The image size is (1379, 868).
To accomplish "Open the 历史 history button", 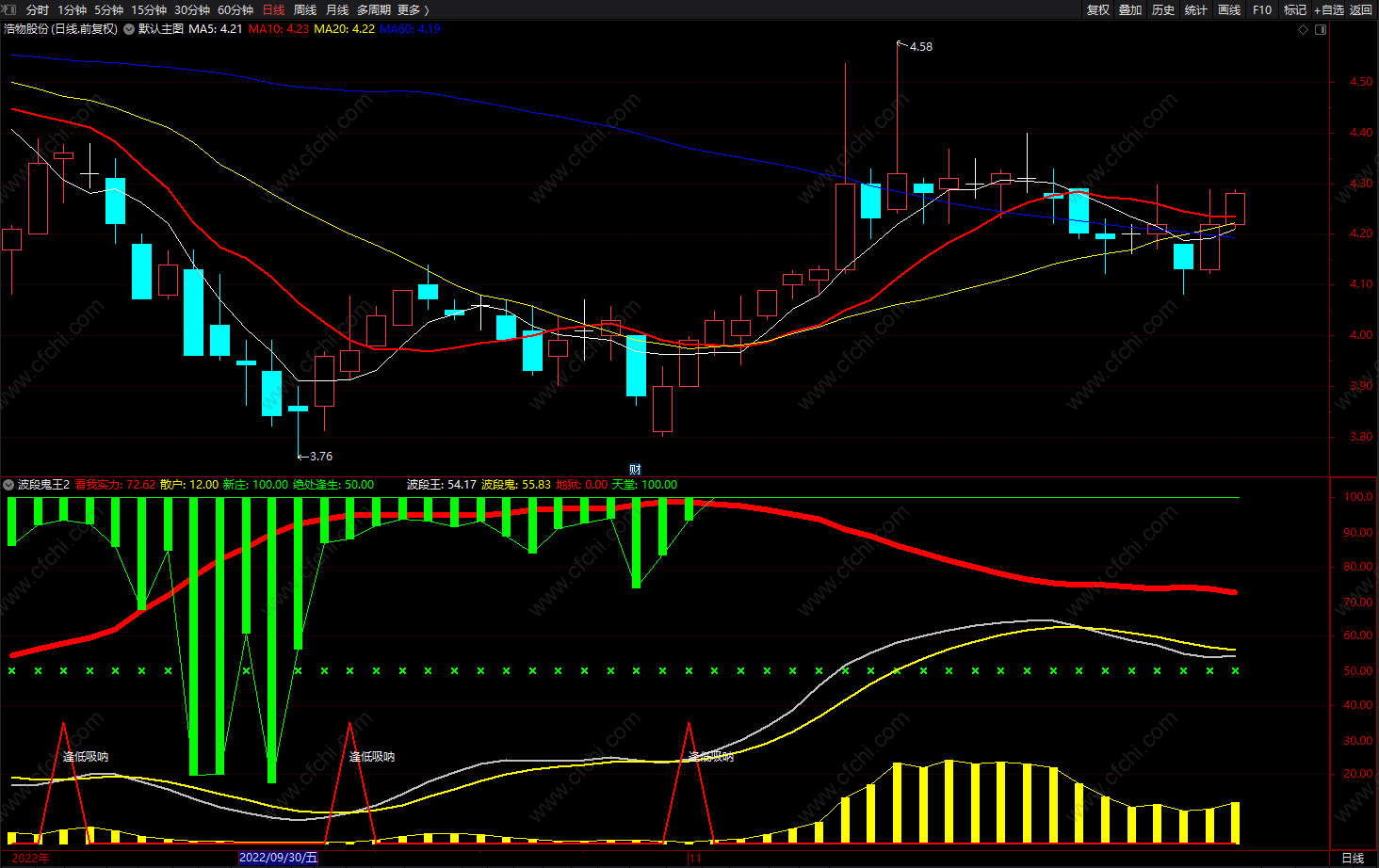I will click(x=1163, y=9).
